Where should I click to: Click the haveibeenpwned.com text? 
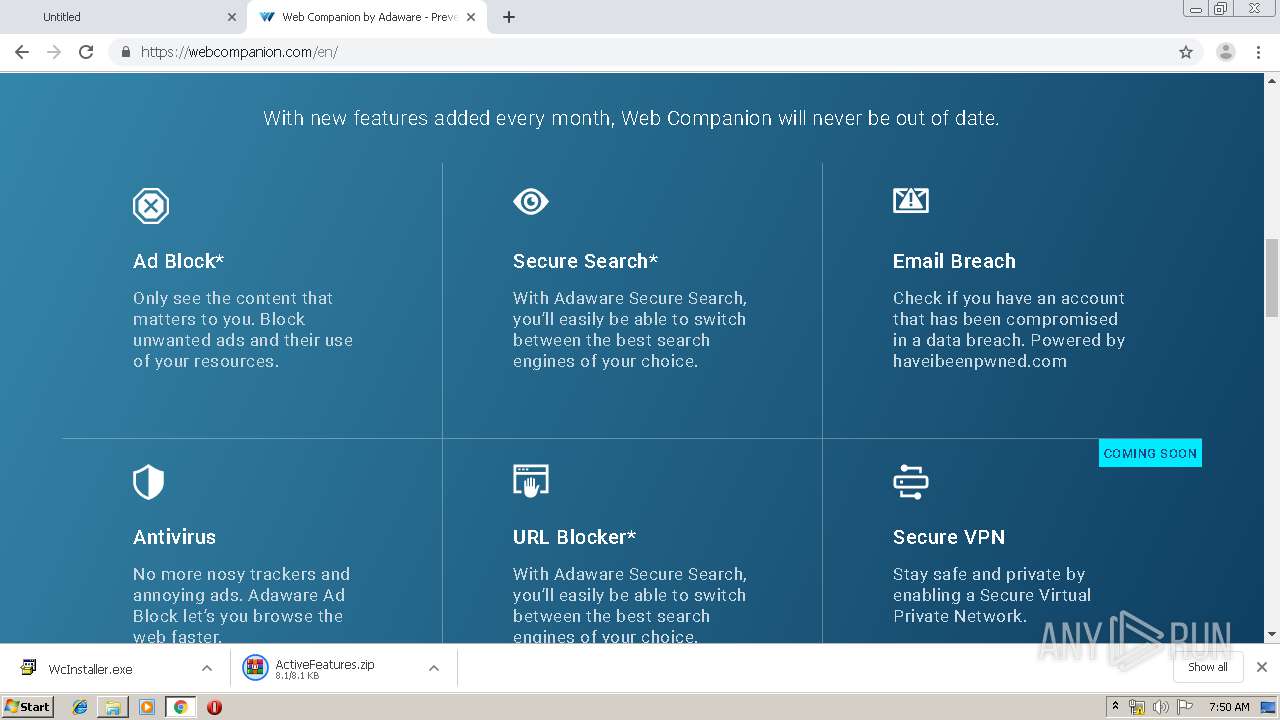tap(980, 361)
